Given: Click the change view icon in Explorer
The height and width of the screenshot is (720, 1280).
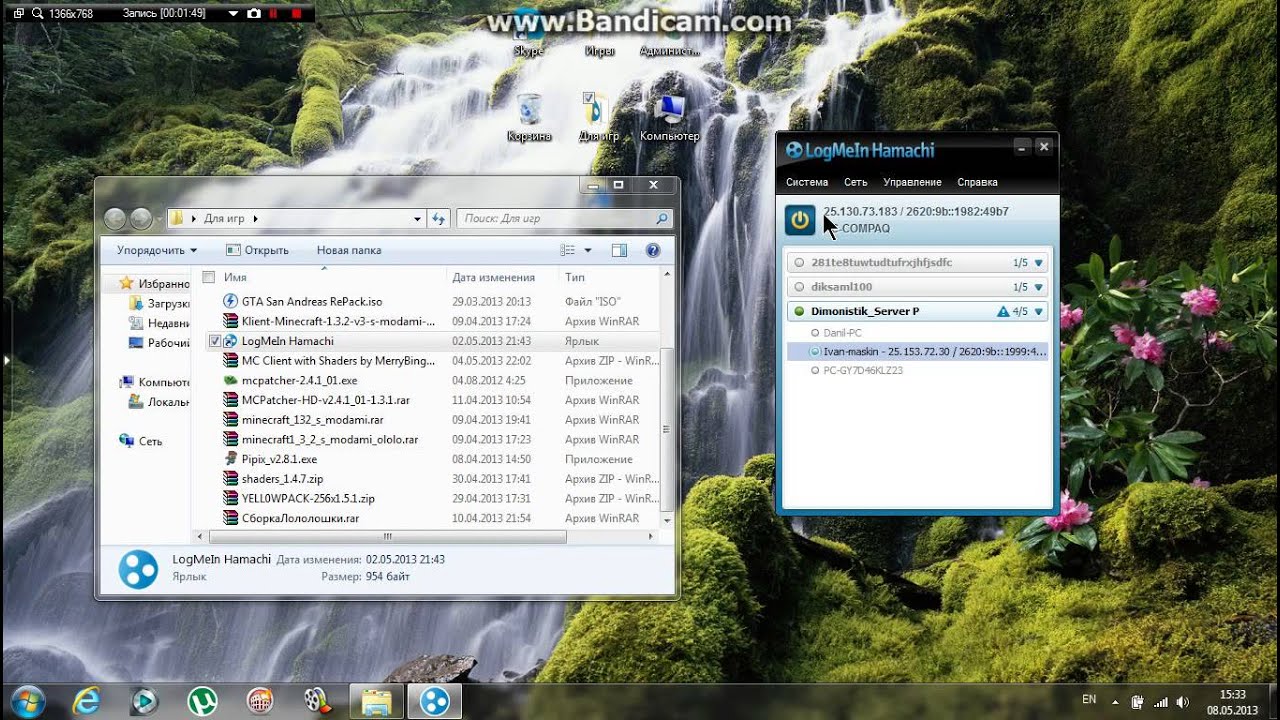Looking at the screenshot, I should 568,250.
